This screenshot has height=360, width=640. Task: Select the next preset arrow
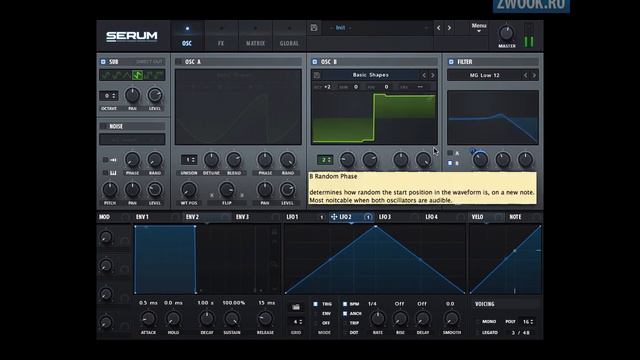[x=449, y=28]
